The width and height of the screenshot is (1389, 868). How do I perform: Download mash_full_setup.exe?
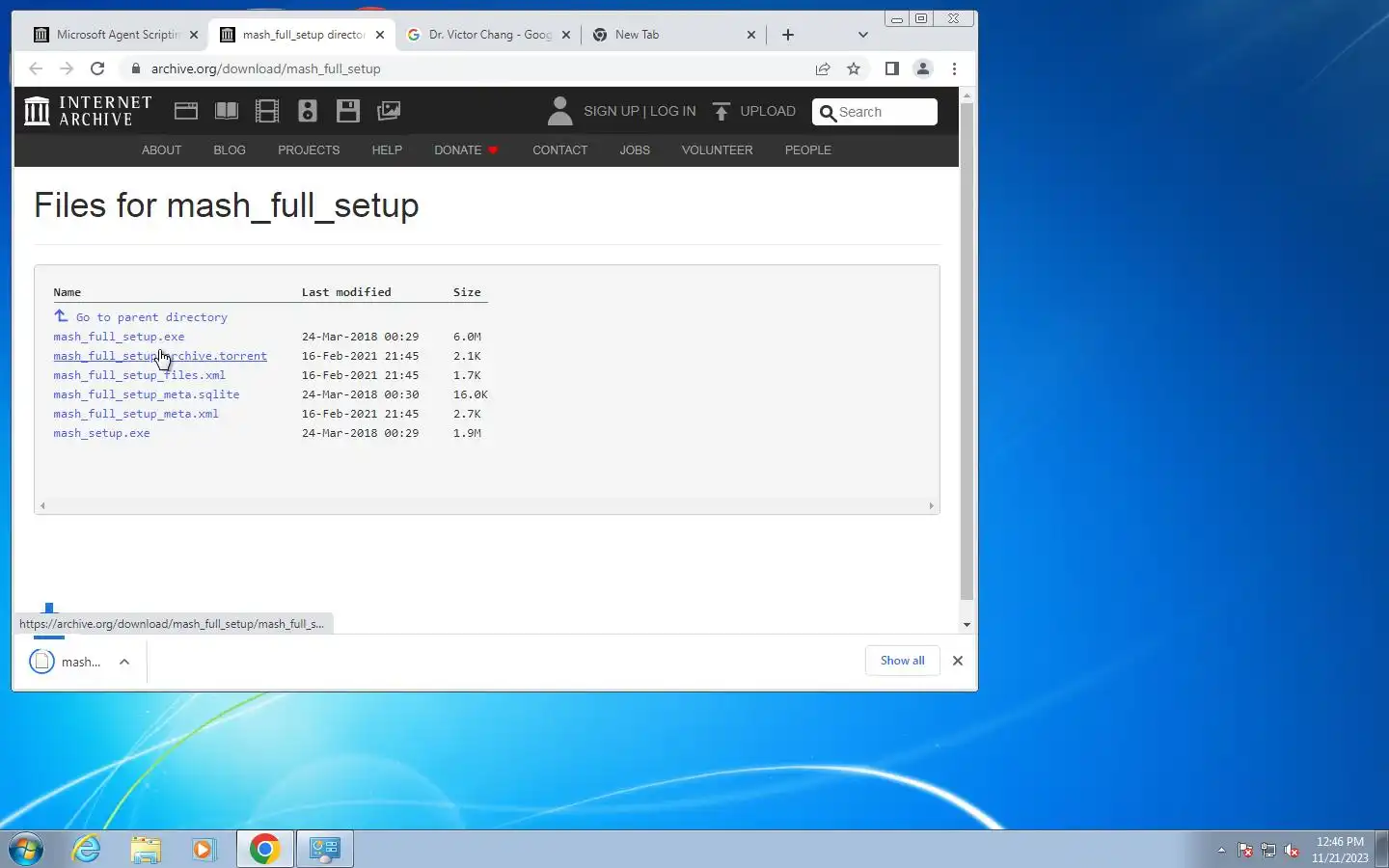[119, 337]
